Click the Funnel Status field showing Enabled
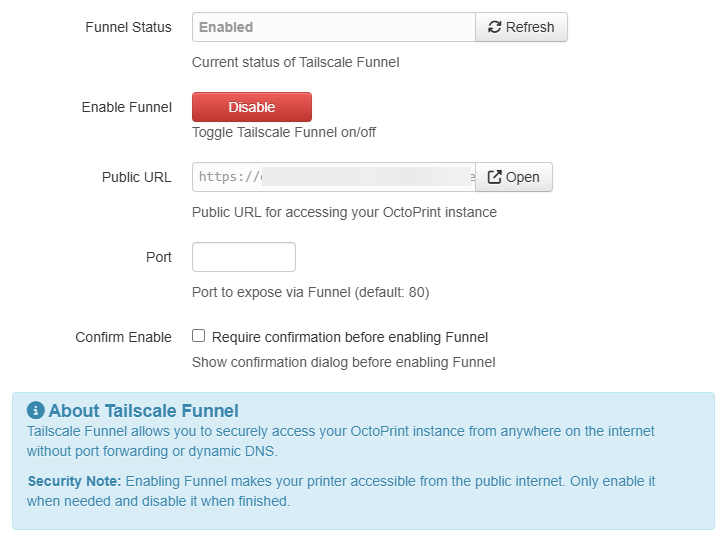Viewport: 725px width, 542px height. click(x=333, y=27)
